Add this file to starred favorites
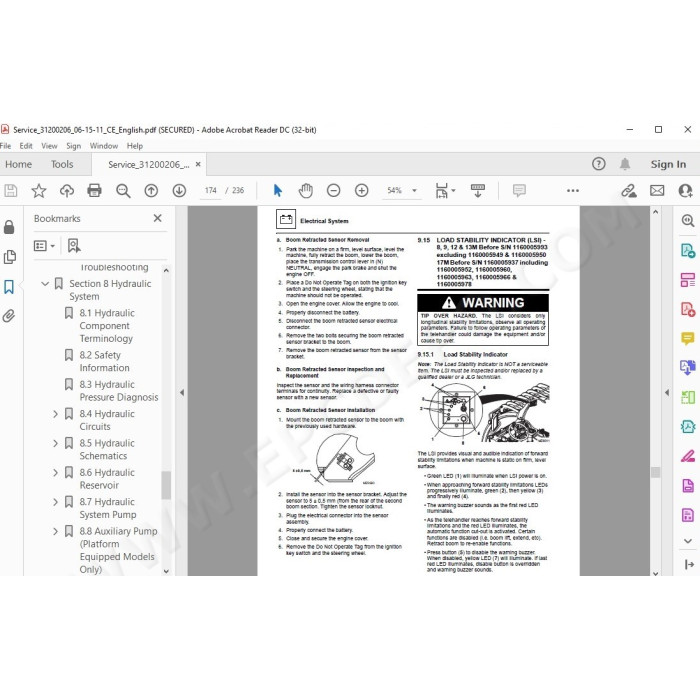Viewport: 700px width, 700px height. [x=39, y=191]
